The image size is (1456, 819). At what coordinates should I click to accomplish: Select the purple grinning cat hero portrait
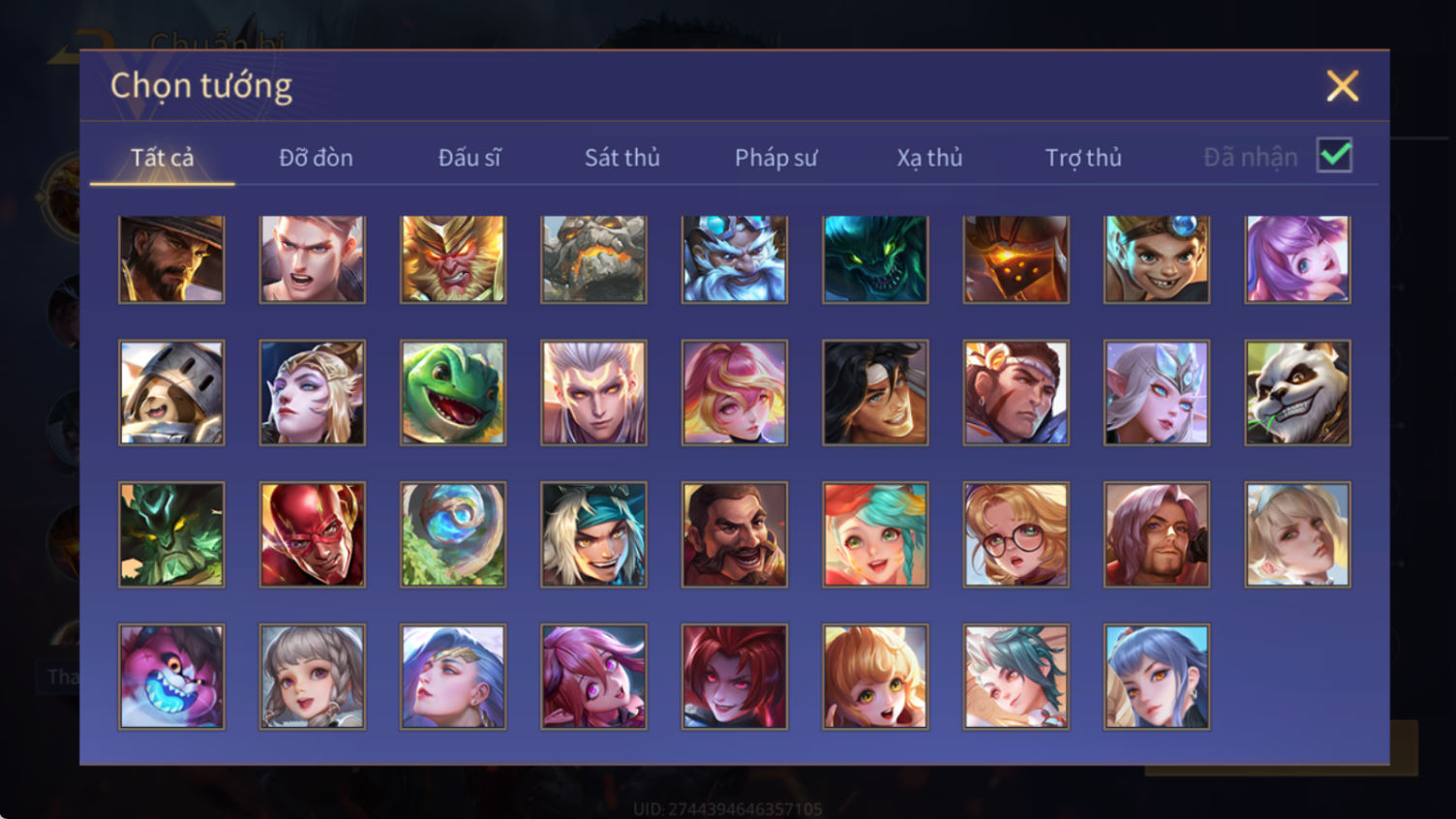point(171,676)
